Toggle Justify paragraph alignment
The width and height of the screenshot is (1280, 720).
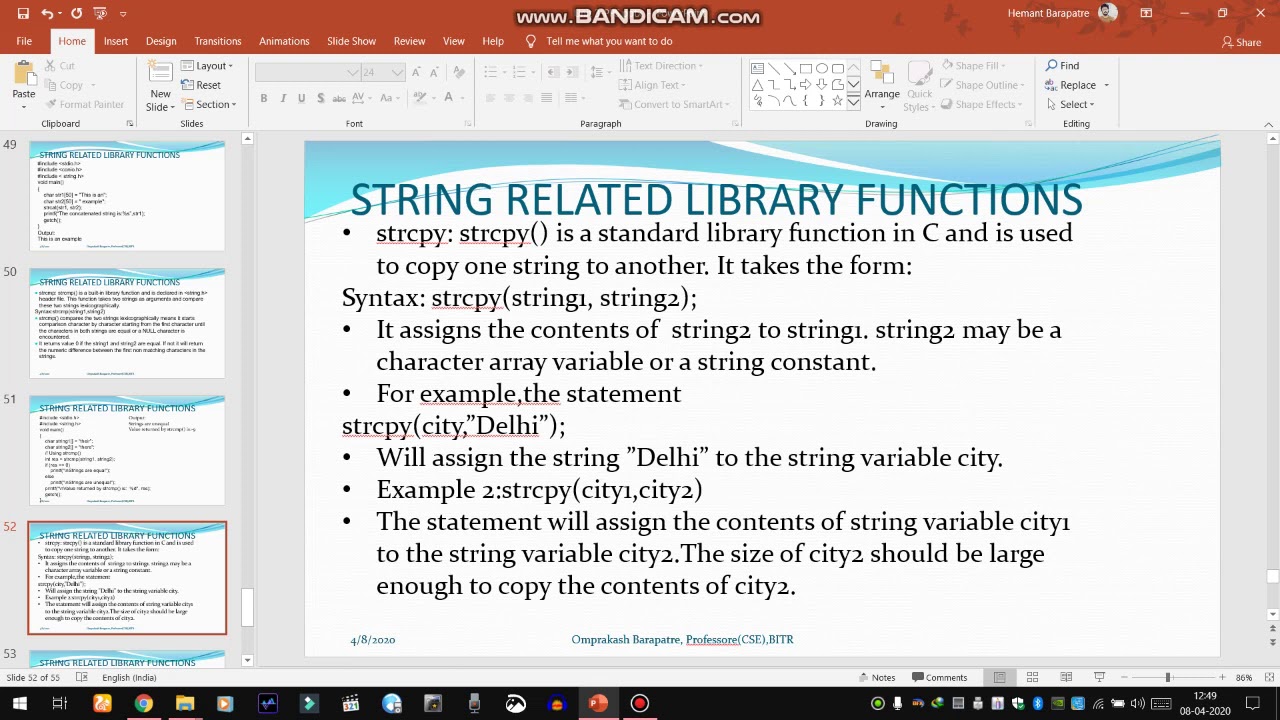click(546, 98)
